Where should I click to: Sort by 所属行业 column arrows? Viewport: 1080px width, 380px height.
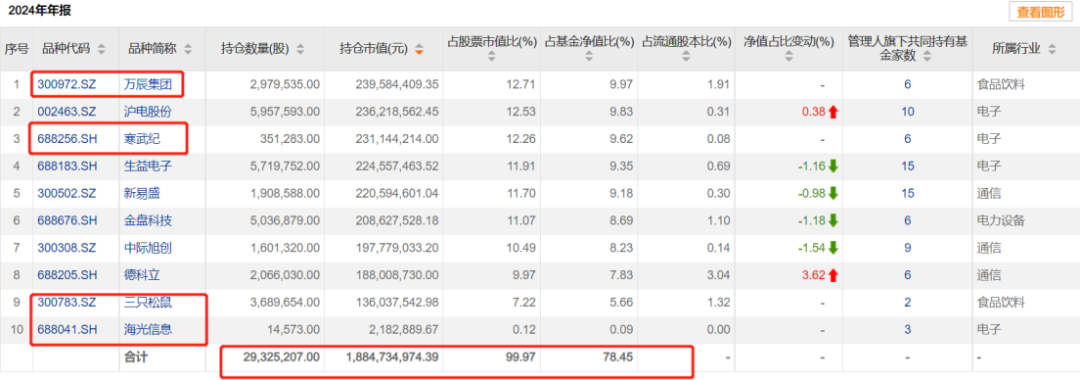coord(1051,49)
